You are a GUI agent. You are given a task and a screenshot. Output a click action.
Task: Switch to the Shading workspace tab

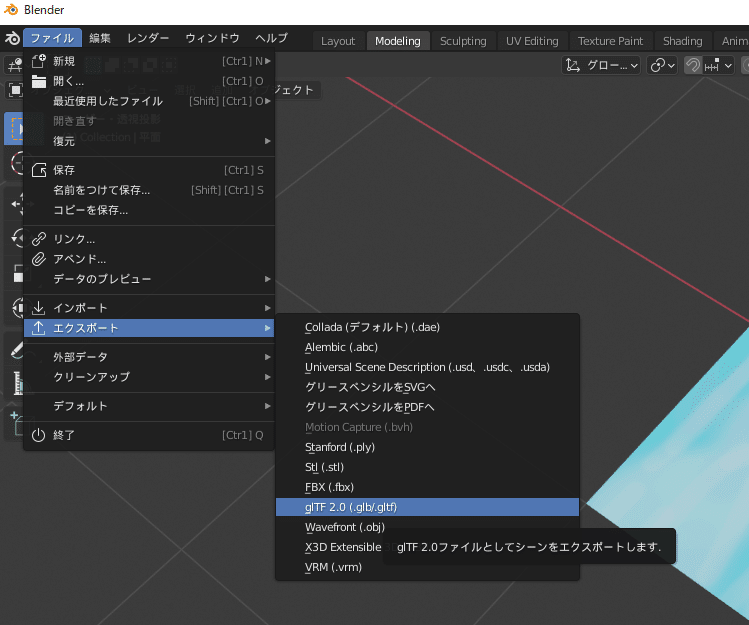pyautogui.click(x=683, y=41)
